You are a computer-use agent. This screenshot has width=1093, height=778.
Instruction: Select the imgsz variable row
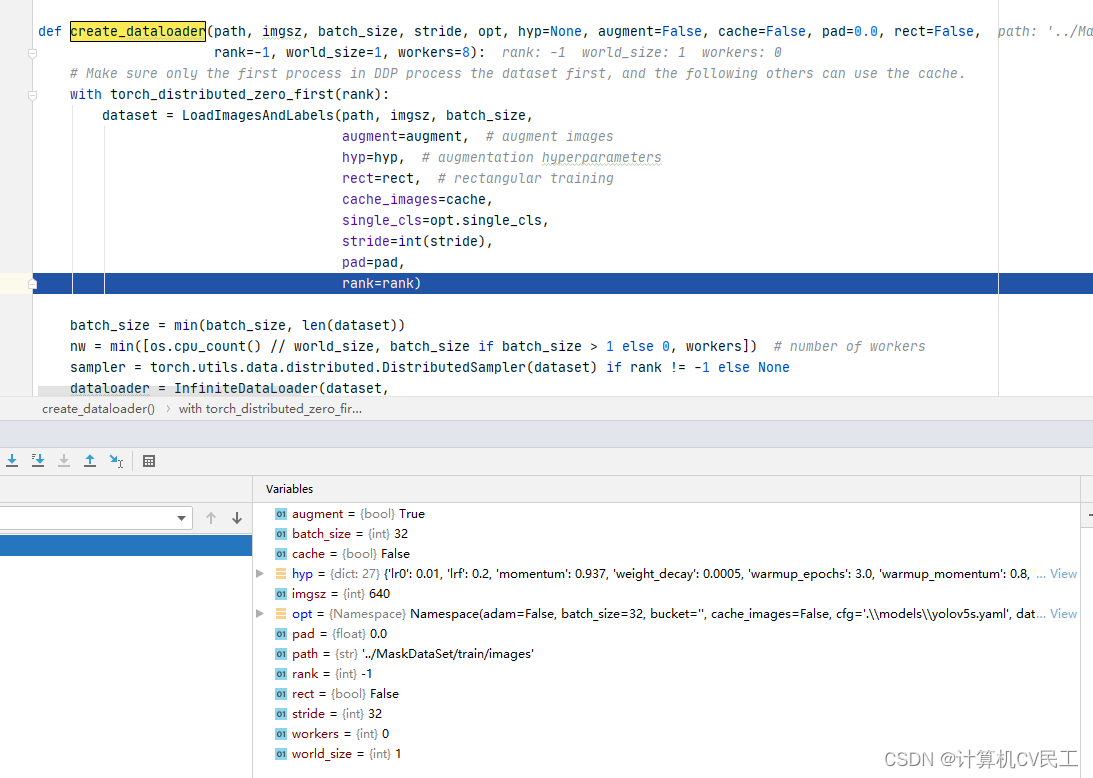pos(666,594)
